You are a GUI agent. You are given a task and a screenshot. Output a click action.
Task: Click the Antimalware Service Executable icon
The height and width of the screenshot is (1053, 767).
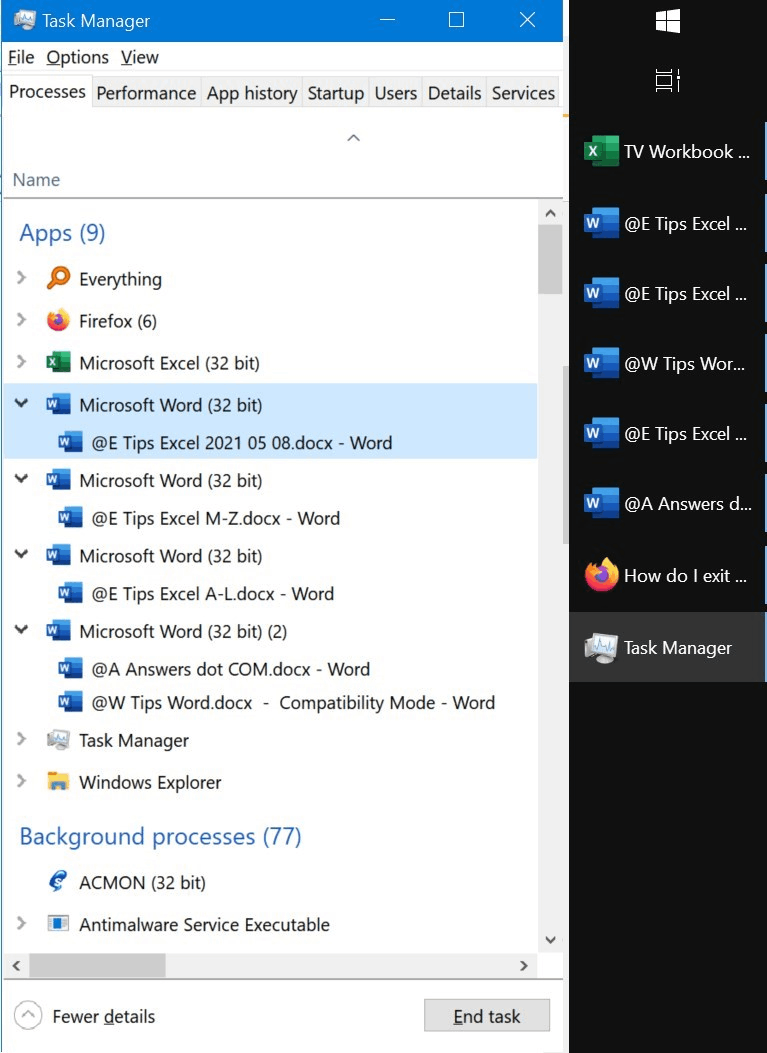pos(58,924)
